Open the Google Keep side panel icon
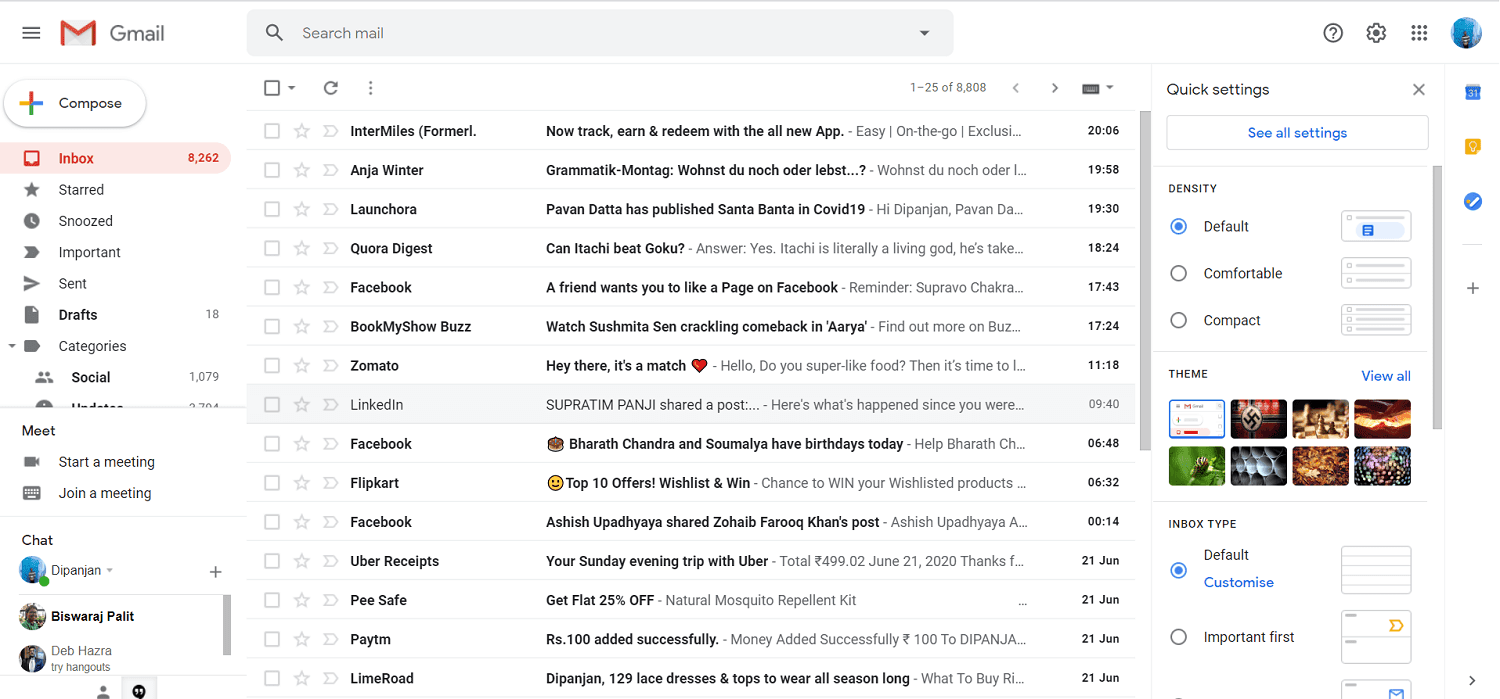 pyautogui.click(x=1472, y=147)
